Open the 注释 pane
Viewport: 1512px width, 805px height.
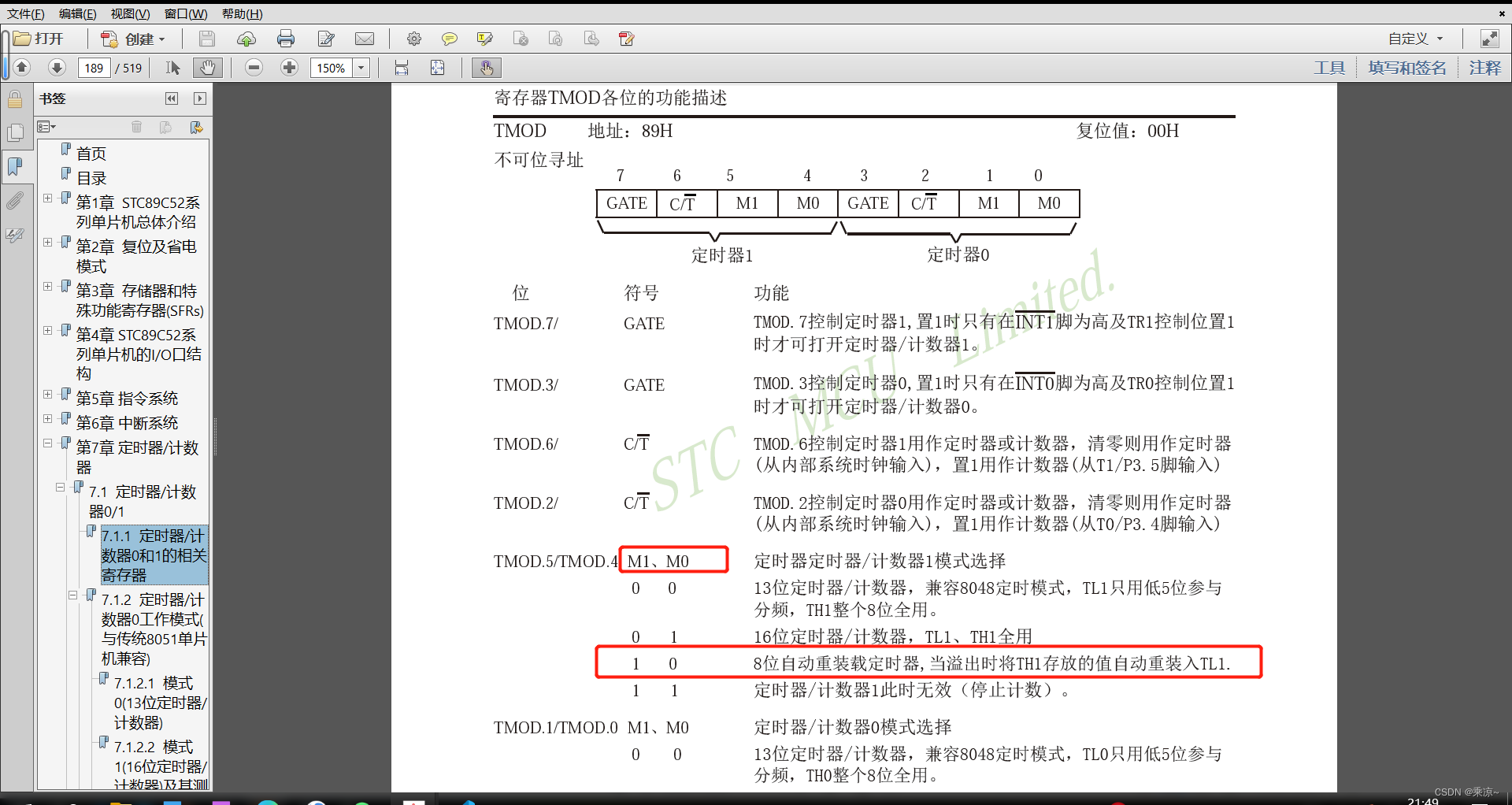coord(1485,68)
